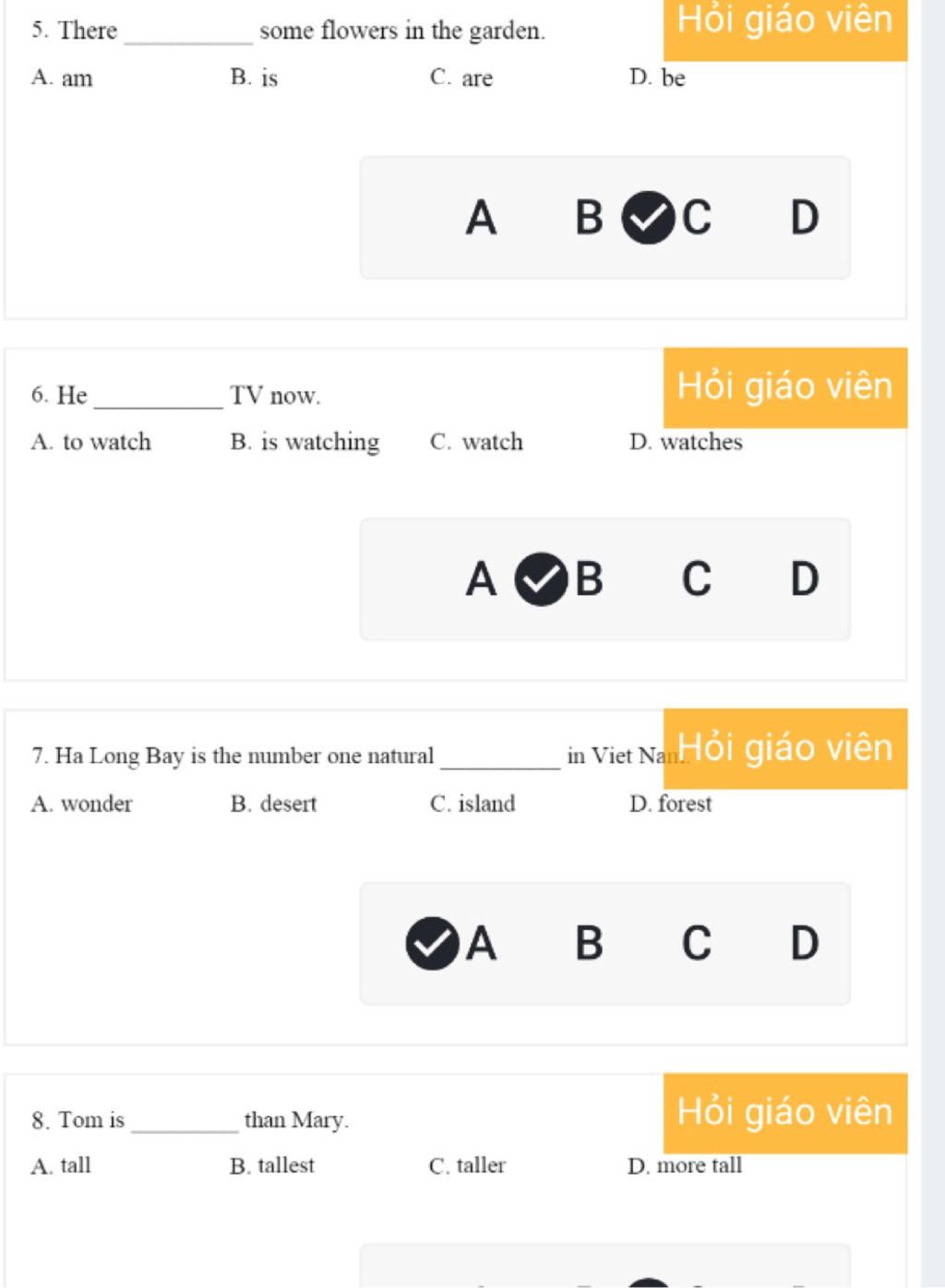Screen dimensions: 945x1288
Task: Click 'Hỏi giáo viên' button for question 6
Action: (x=785, y=388)
